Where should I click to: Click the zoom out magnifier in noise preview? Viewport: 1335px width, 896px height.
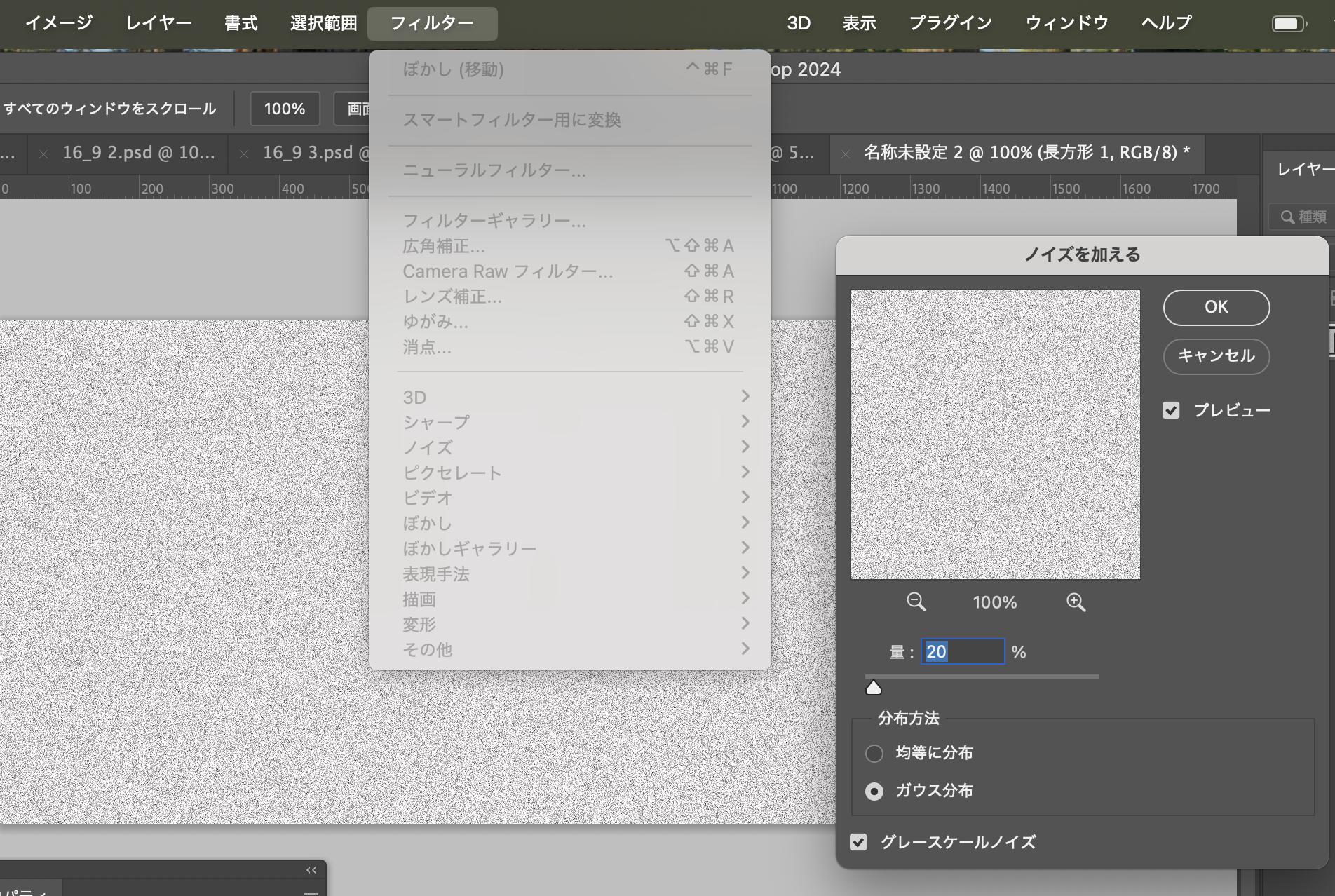coord(916,602)
